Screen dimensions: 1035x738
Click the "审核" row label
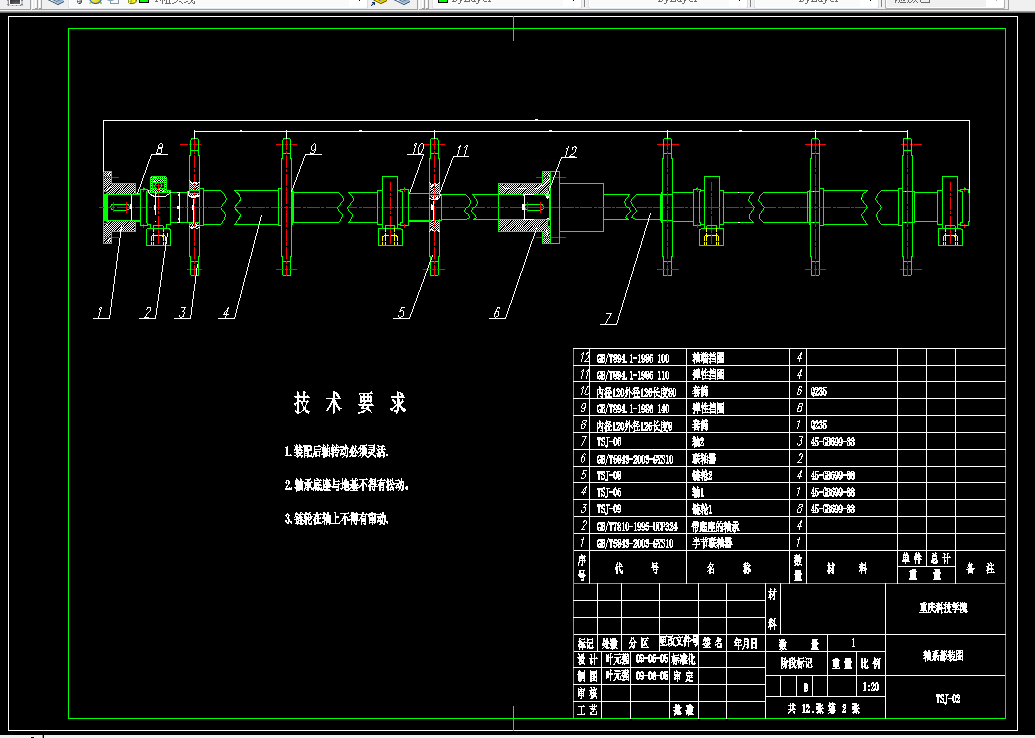click(x=587, y=693)
